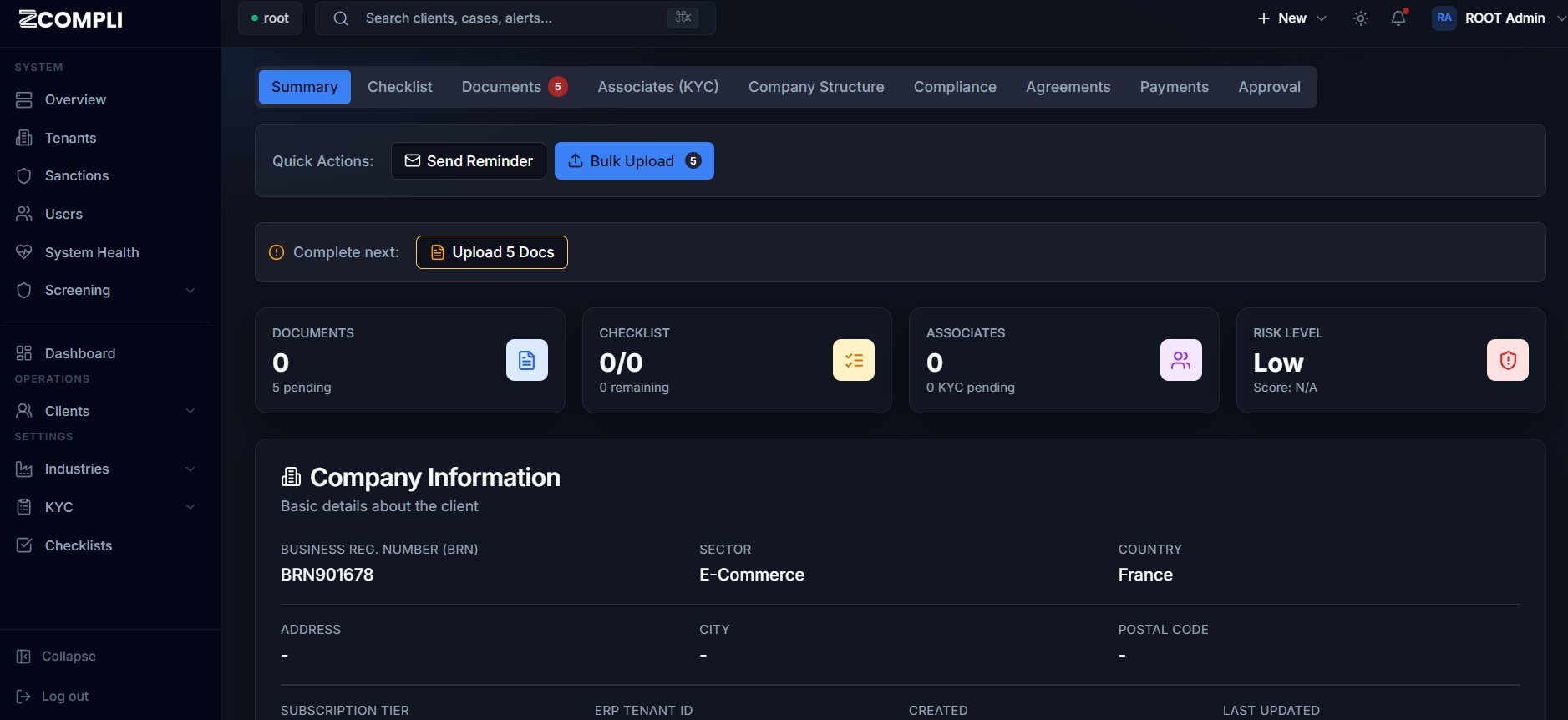
Task: Open the Company Structure tab
Action: coord(816,87)
